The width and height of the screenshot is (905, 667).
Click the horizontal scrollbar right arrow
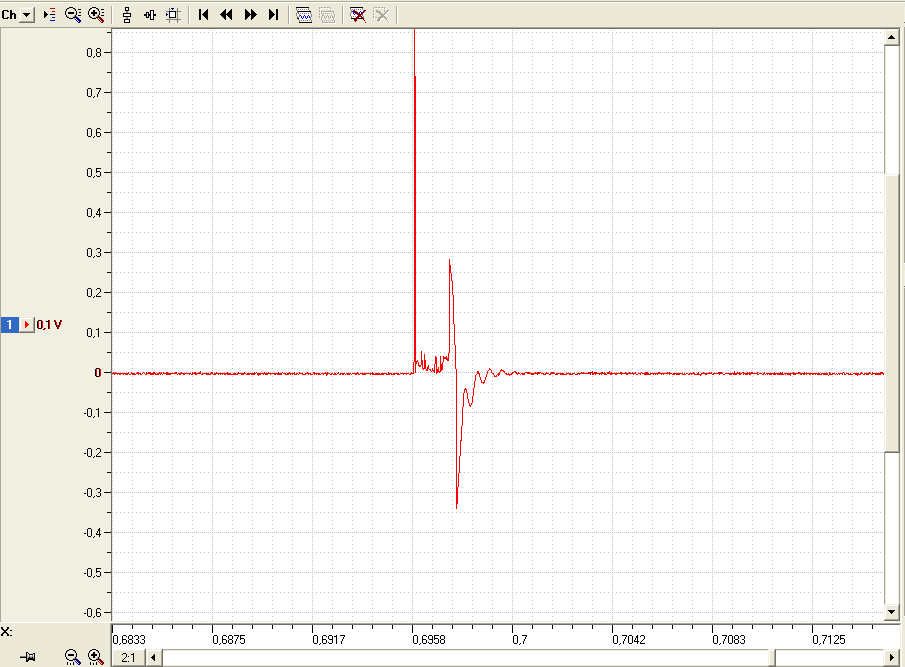pos(892,658)
